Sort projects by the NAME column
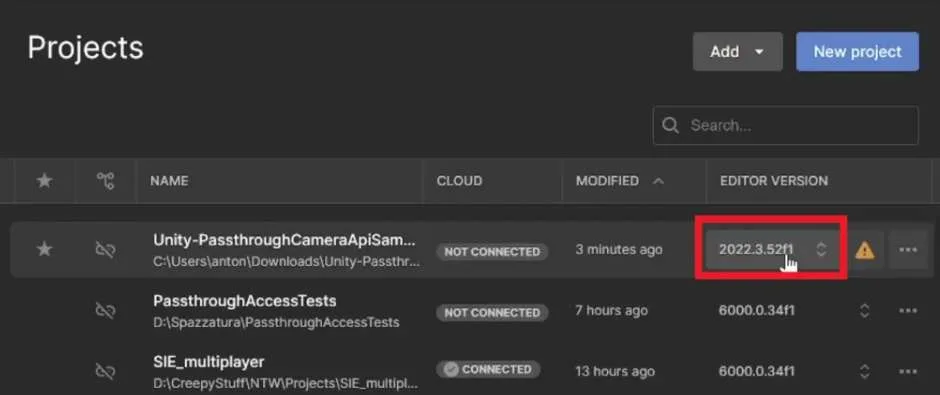940x395 pixels. (169, 181)
